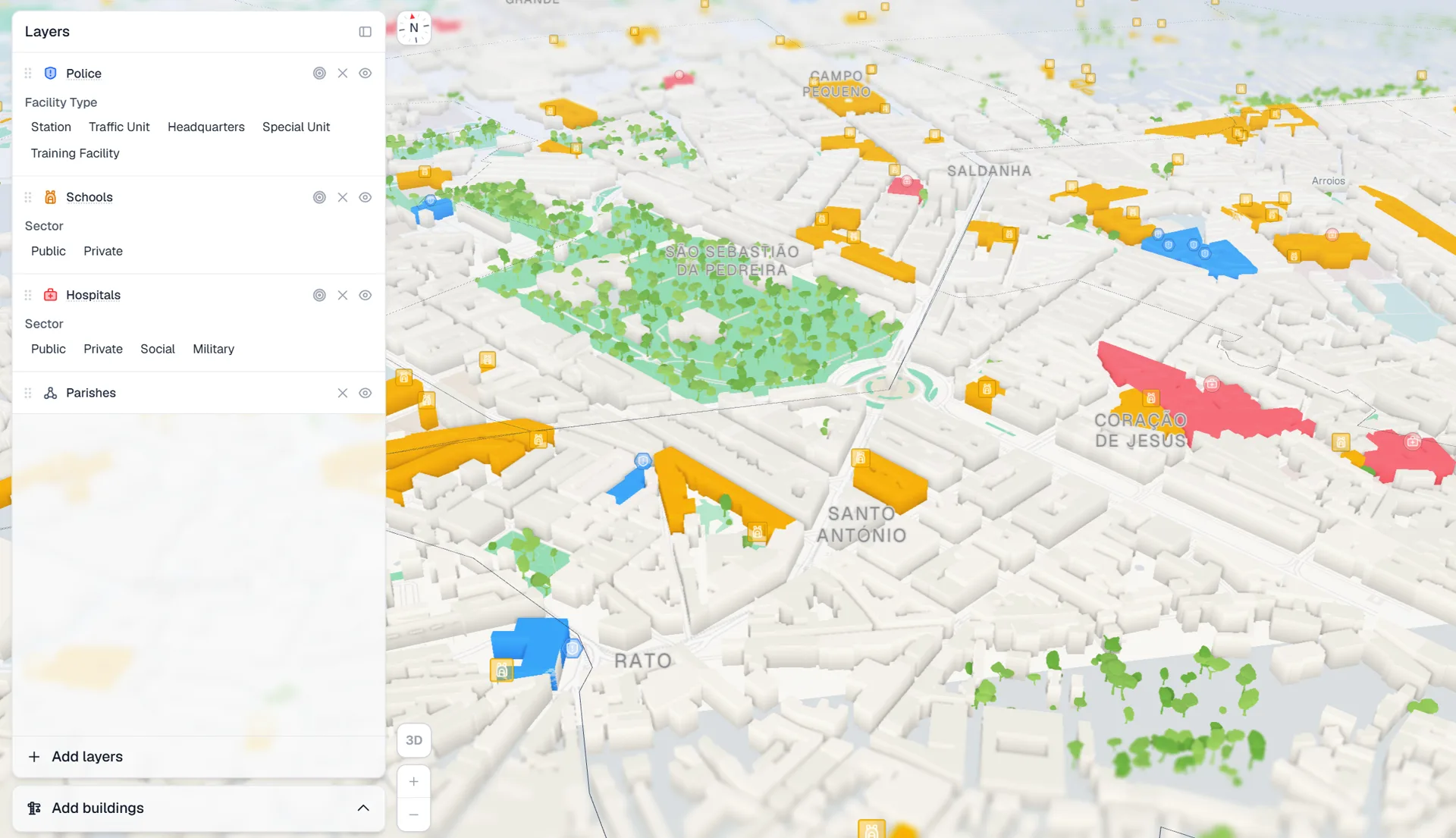Click the school marker beside the Rato police building
Viewport: 1456px width, 838px height.
click(501, 671)
